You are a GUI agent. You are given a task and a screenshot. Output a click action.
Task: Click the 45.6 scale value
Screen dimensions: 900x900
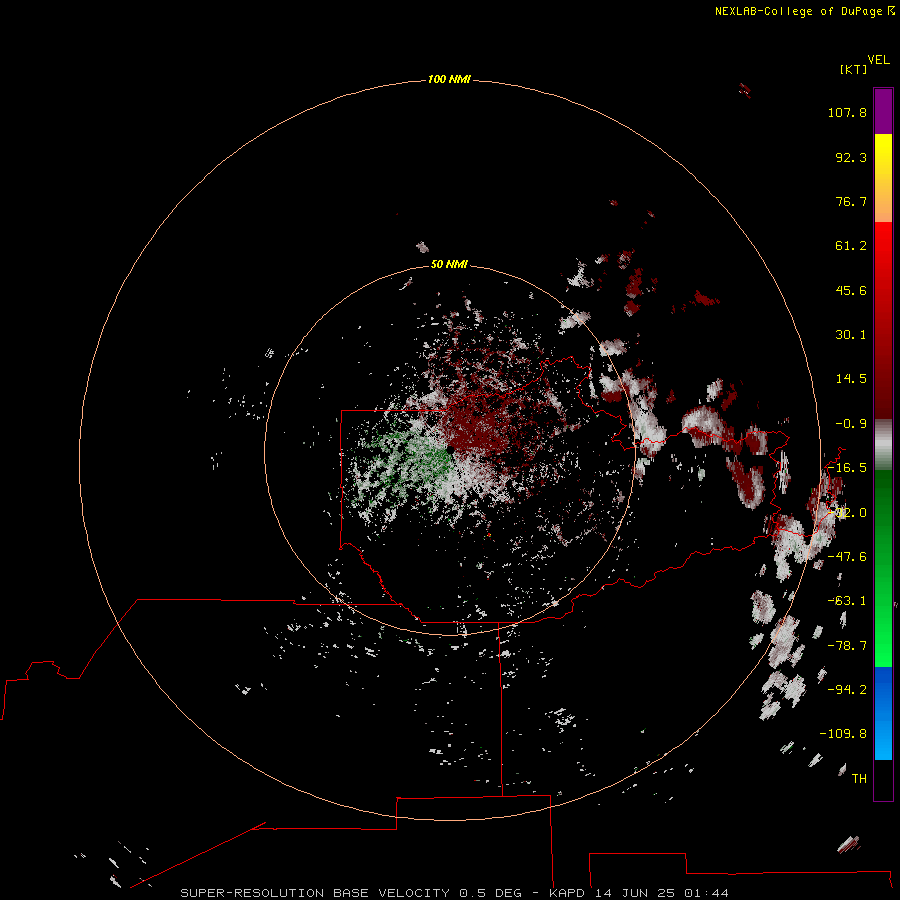click(851, 290)
